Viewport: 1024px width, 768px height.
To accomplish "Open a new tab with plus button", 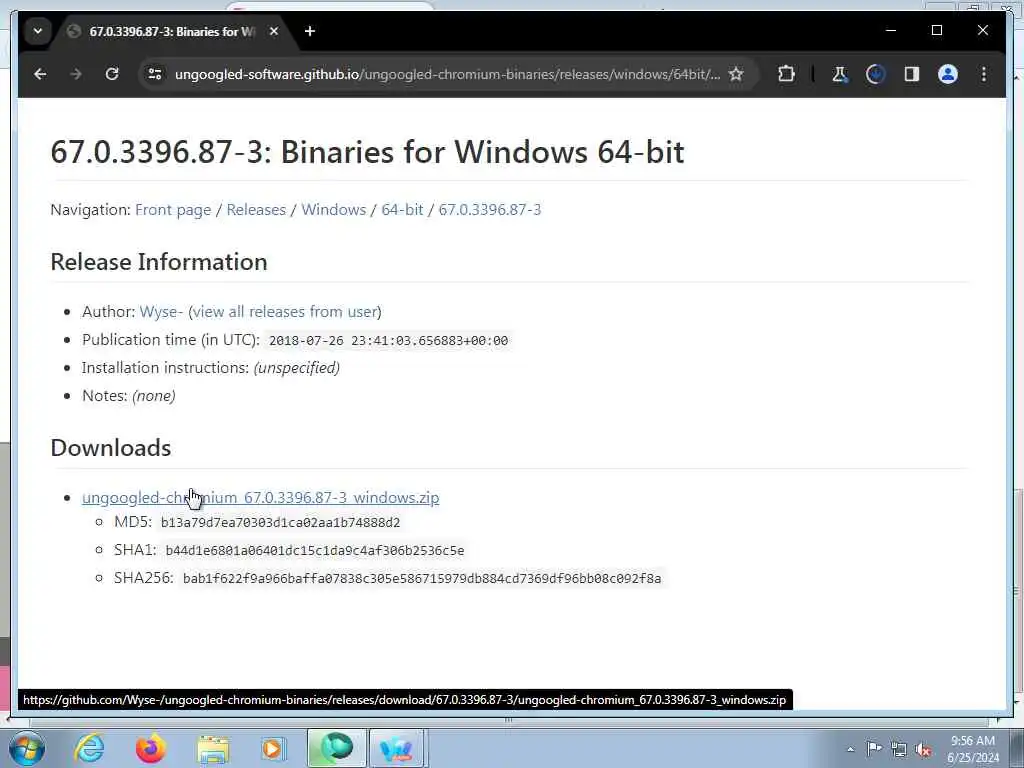I will pyautogui.click(x=310, y=31).
